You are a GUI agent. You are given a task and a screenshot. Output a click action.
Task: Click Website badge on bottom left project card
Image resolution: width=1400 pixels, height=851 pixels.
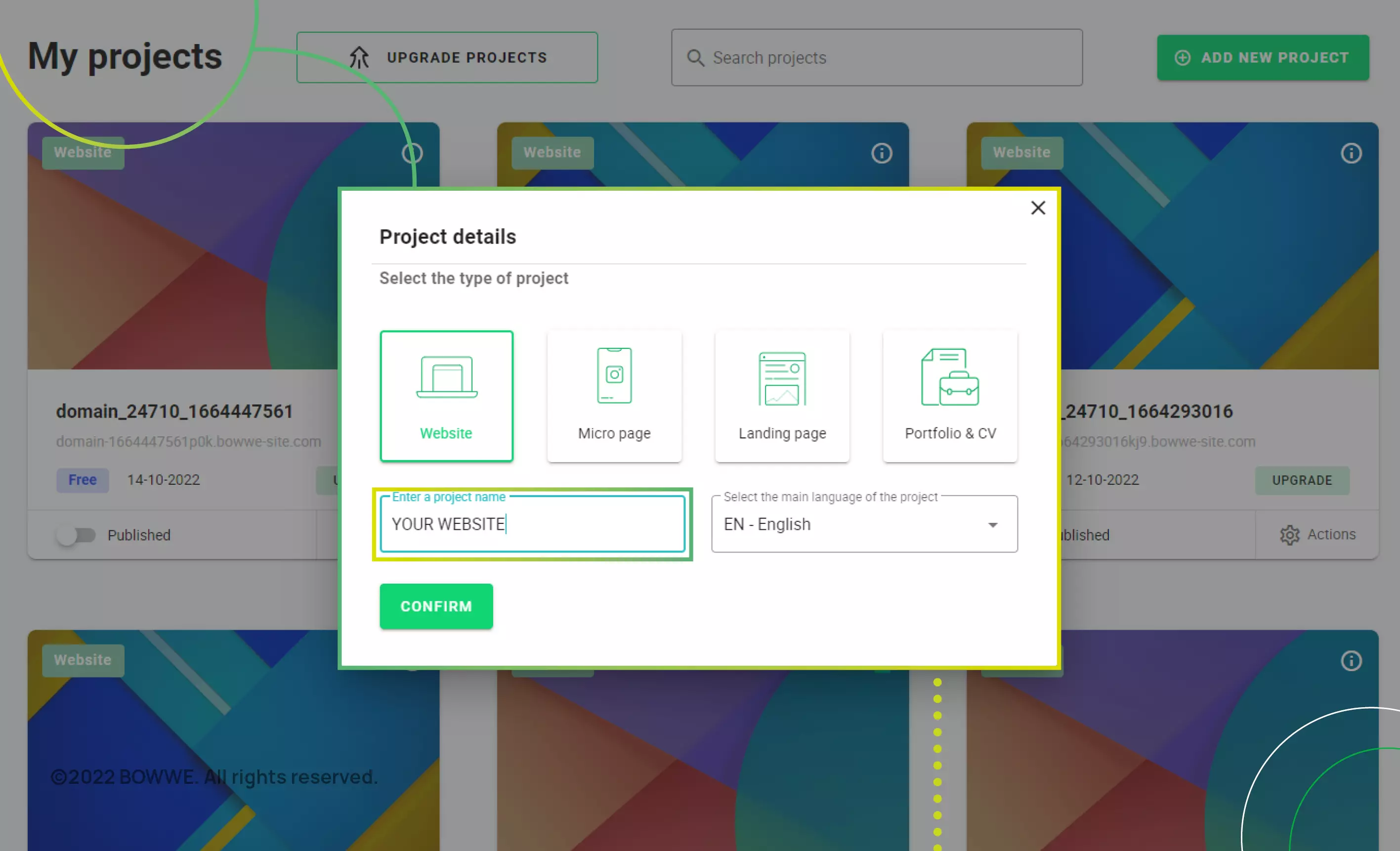83,660
